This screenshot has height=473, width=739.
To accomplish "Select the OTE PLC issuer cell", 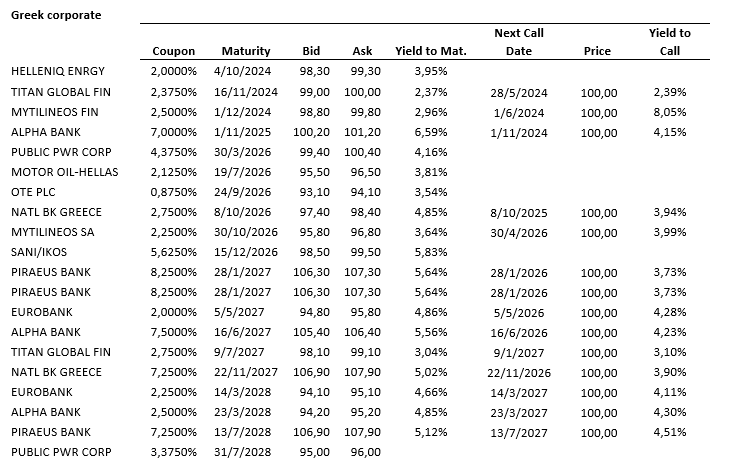I will pos(35,192).
